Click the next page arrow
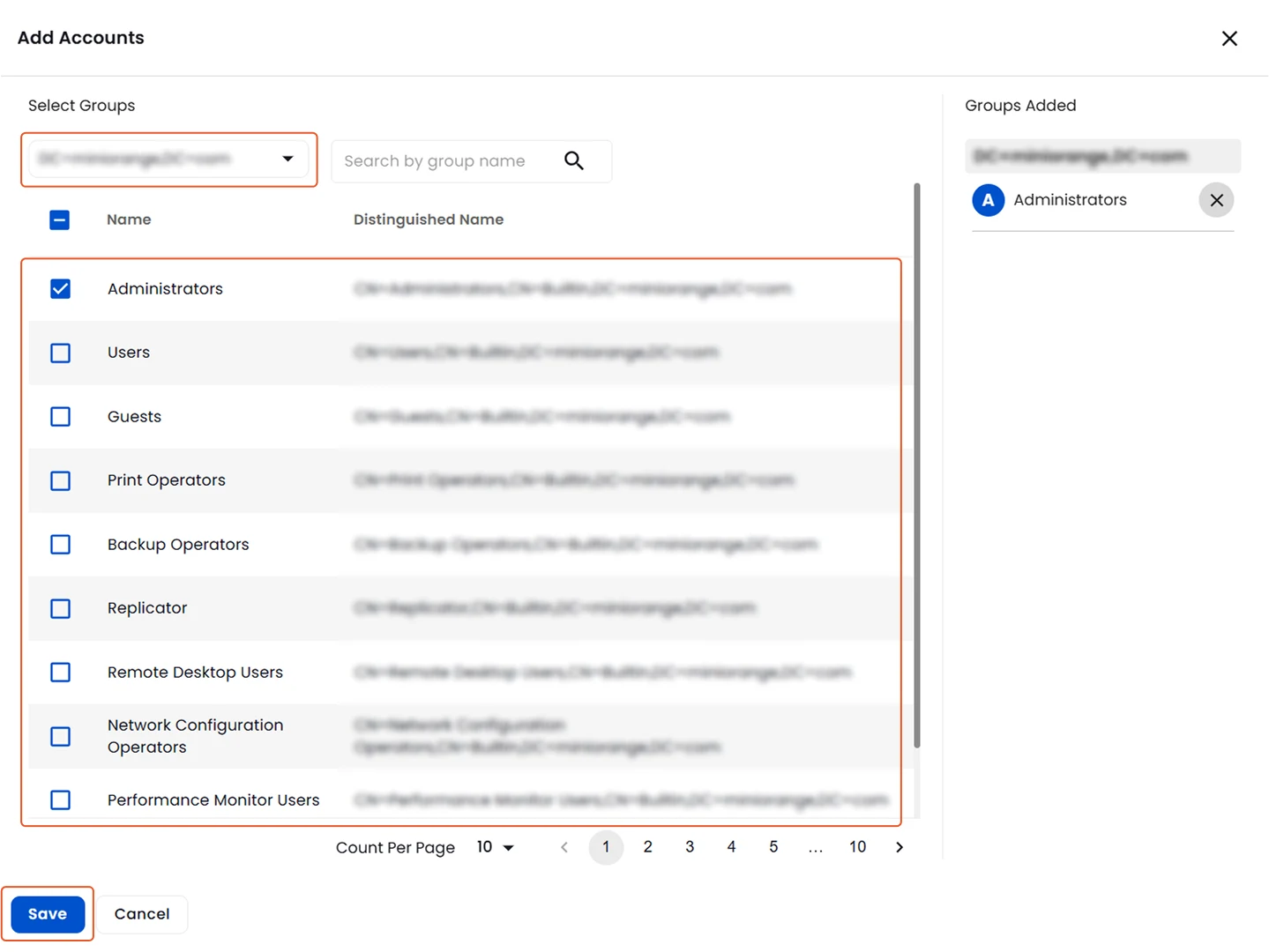This screenshot has height=952, width=1269. tap(899, 847)
